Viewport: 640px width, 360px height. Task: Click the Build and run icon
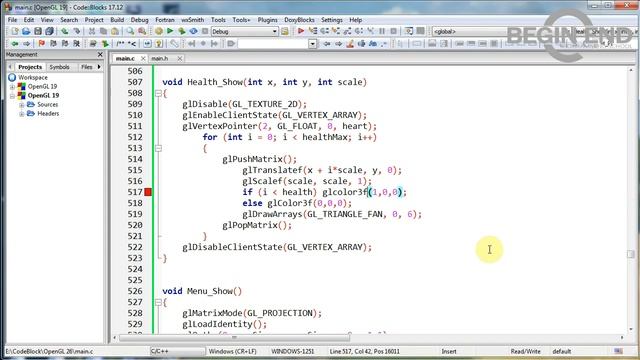click(x=182, y=31)
